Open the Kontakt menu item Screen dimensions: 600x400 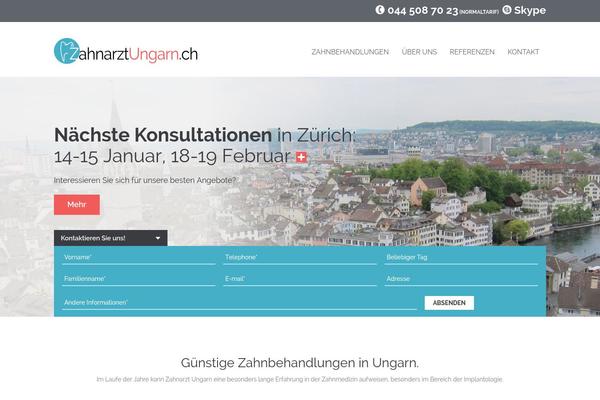click(x=523, y=52)
